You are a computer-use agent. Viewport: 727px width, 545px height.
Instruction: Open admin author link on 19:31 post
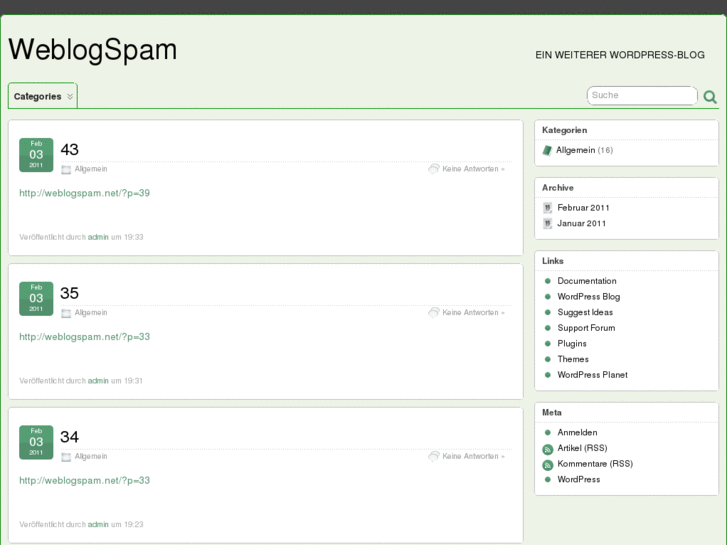point(98,381)
